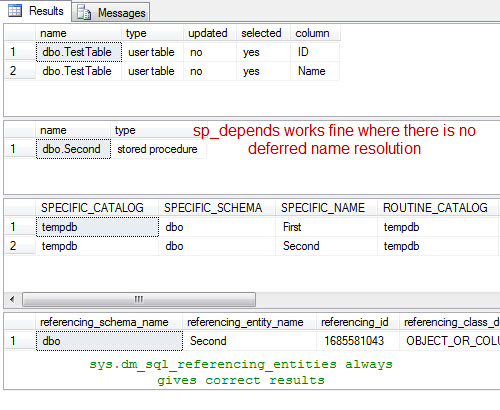The height and width of the screenshot is (410, 500).
Task: Click 'user table' cell in row 1
Action: pos(152,52)
